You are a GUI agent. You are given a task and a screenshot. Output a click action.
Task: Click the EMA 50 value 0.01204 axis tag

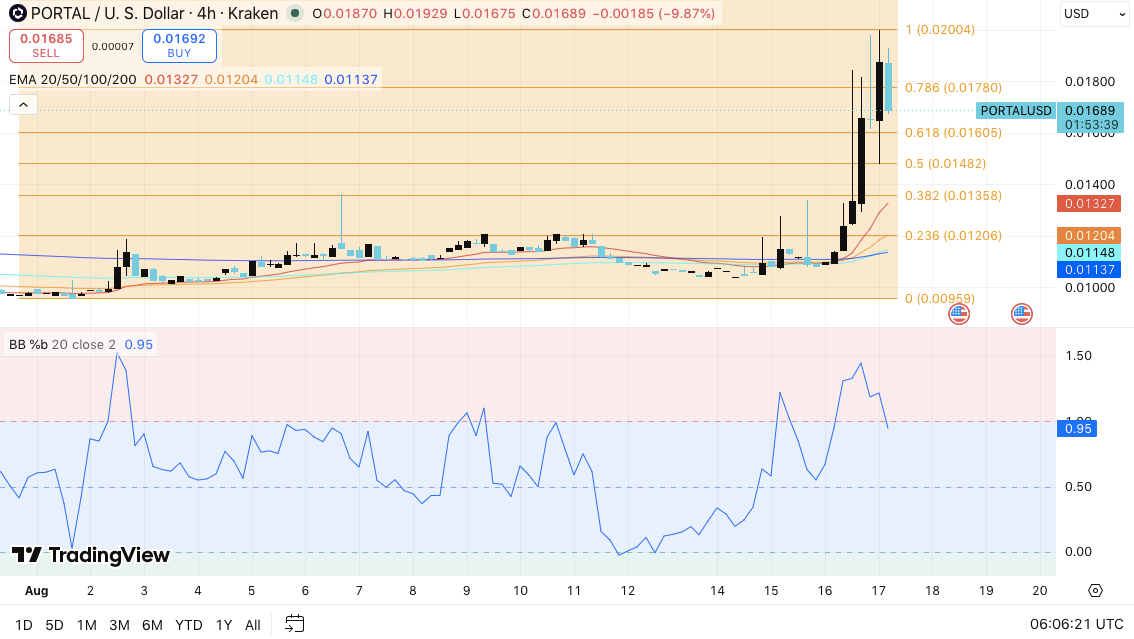coord(1089,236)
